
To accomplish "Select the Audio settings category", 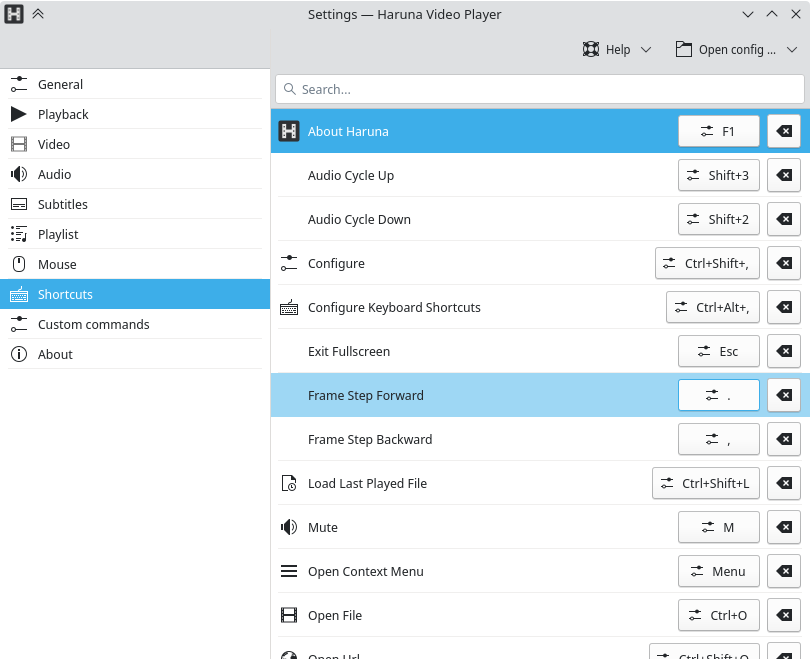I will pyautogui.click(x=135, y=174).
